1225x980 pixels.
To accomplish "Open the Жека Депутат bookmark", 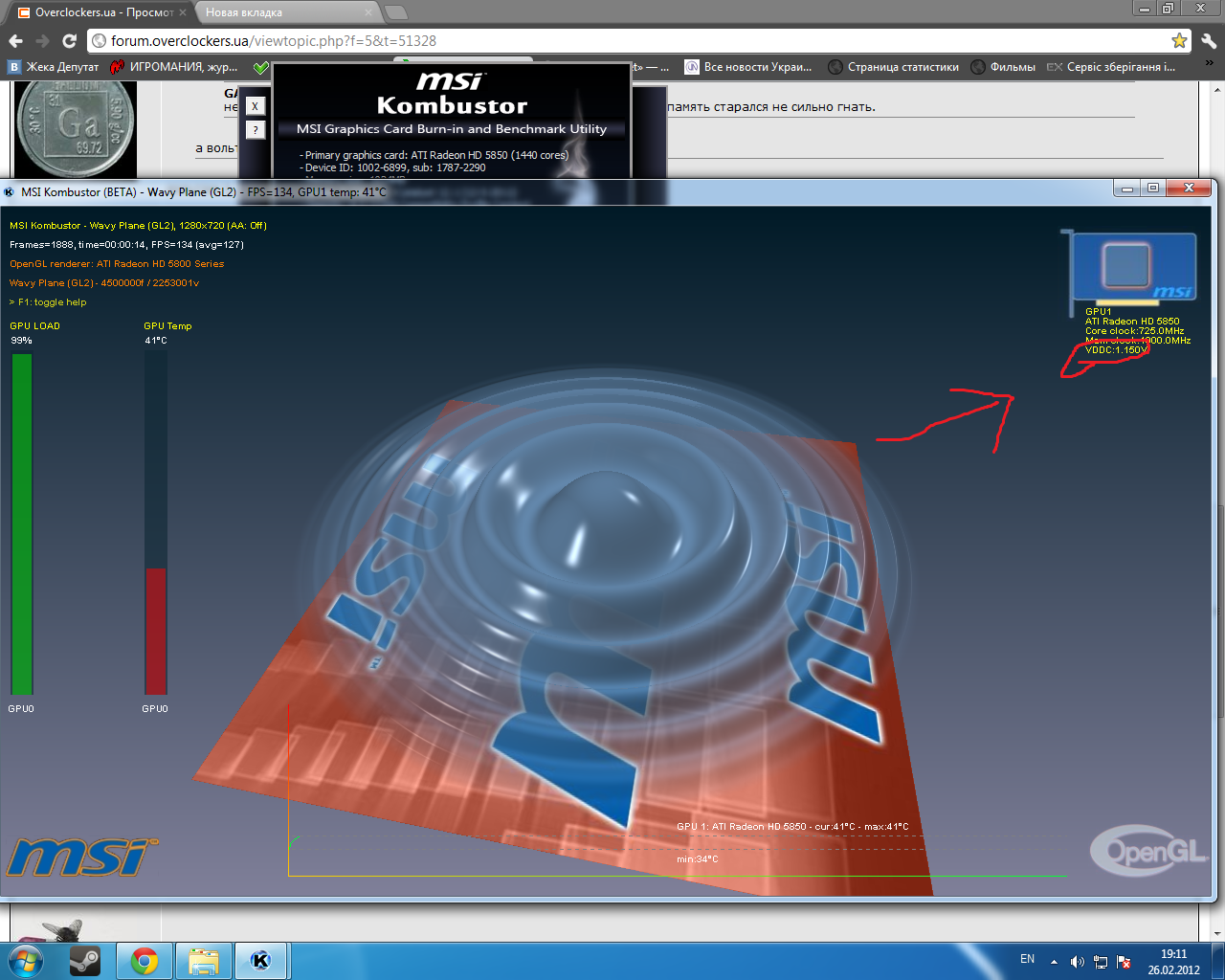I will [x=54, y=67].
